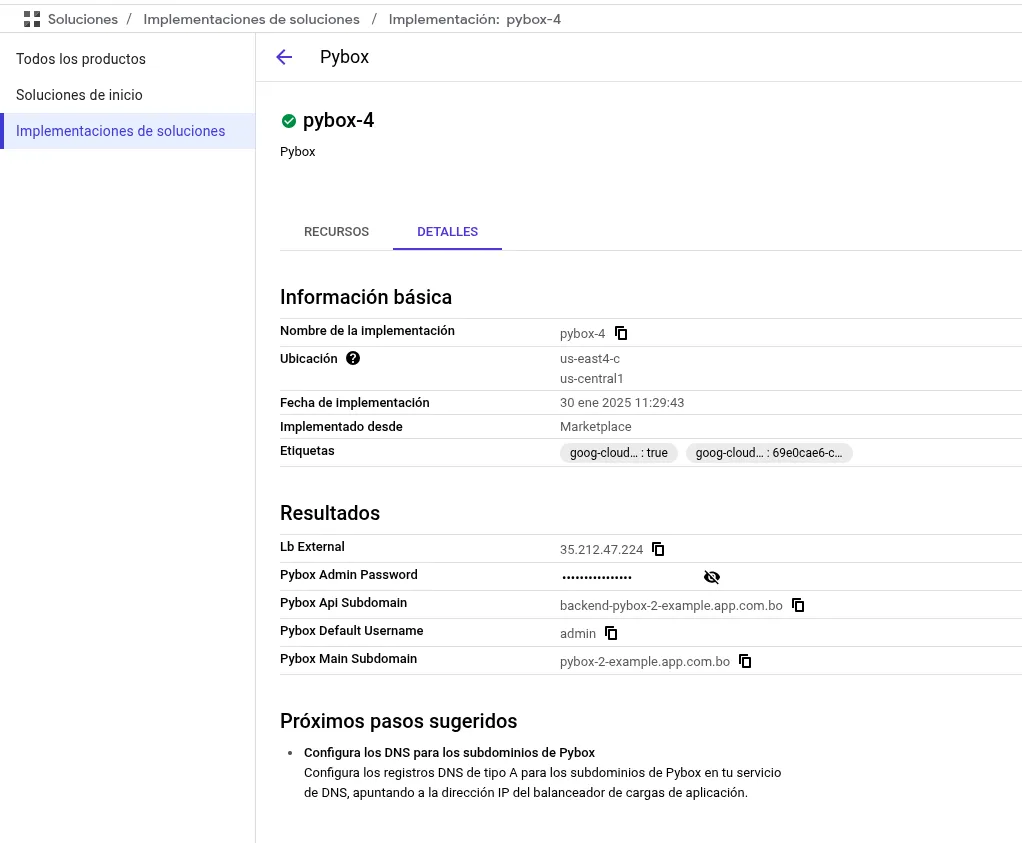This screenshot has width=1022, height=843.
Task: Open Todos los productos in sidebar
Action: point(81,59)
